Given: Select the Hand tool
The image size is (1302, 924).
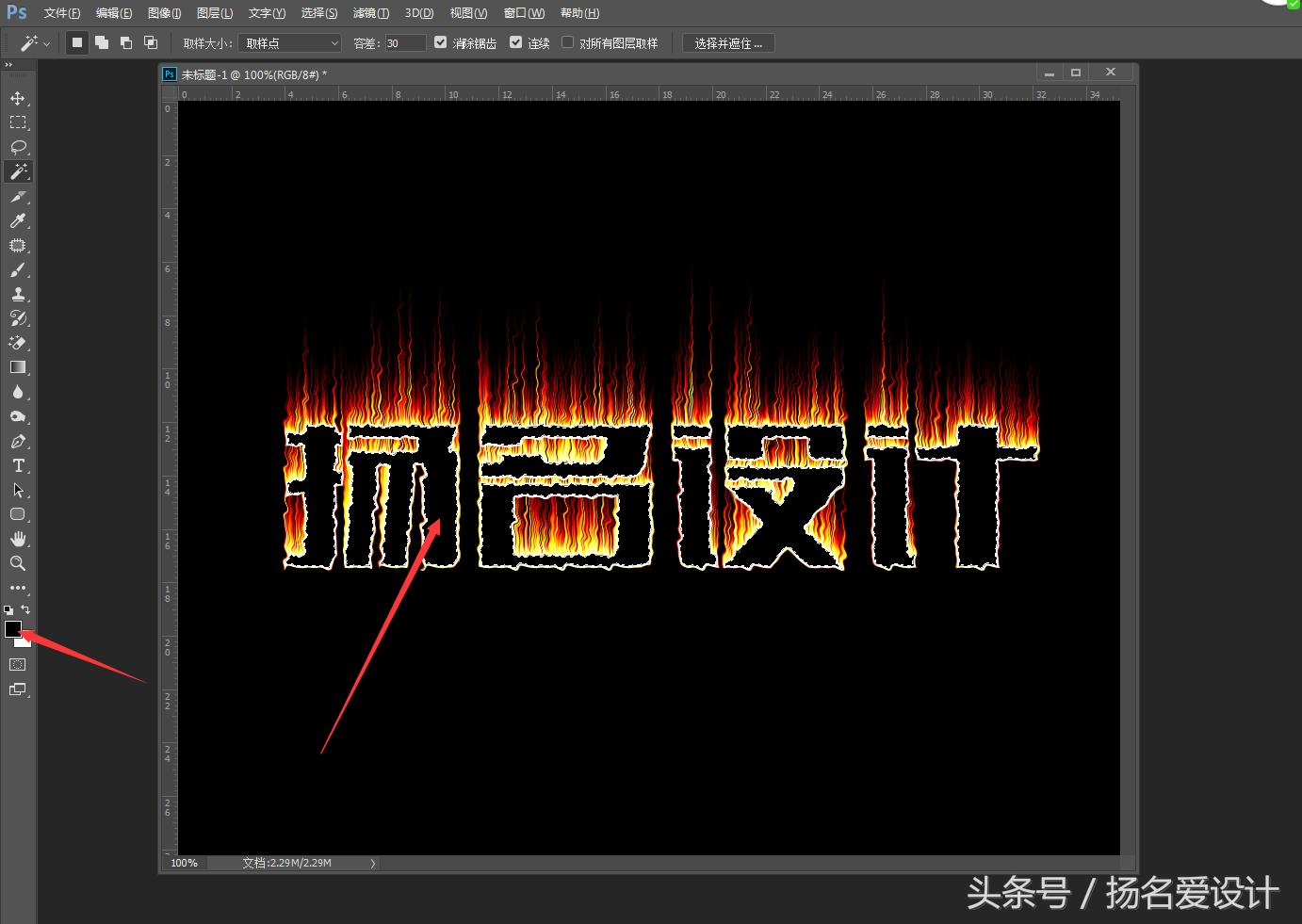Looking at the screenshot, I should coord(18,539).
